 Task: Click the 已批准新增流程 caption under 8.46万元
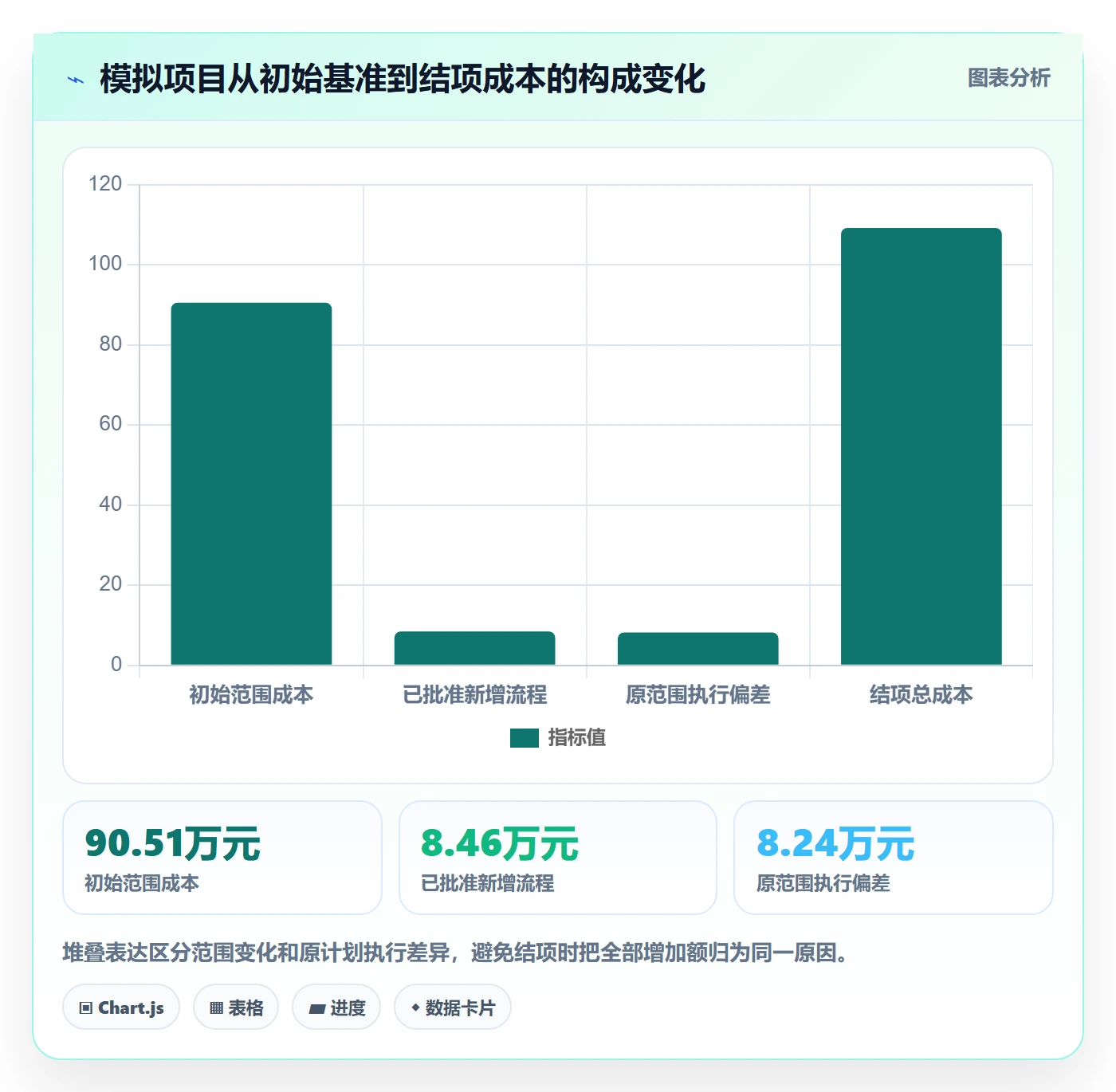point(488,883)
